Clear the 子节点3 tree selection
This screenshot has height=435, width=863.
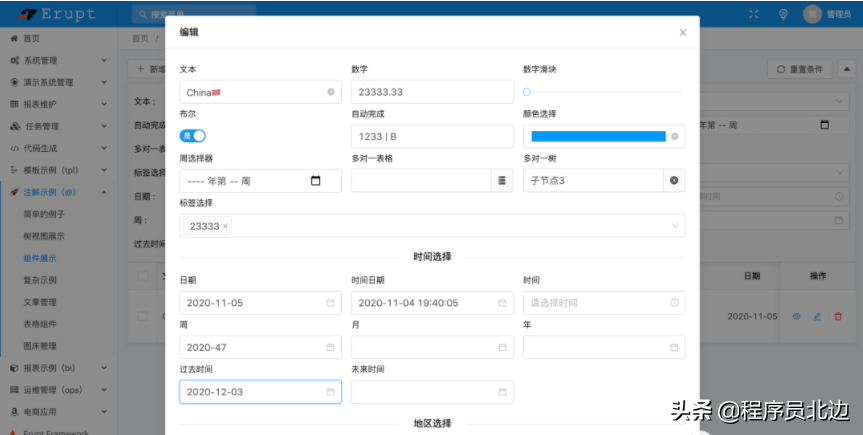pyautogui.click(x=674, y=181)
